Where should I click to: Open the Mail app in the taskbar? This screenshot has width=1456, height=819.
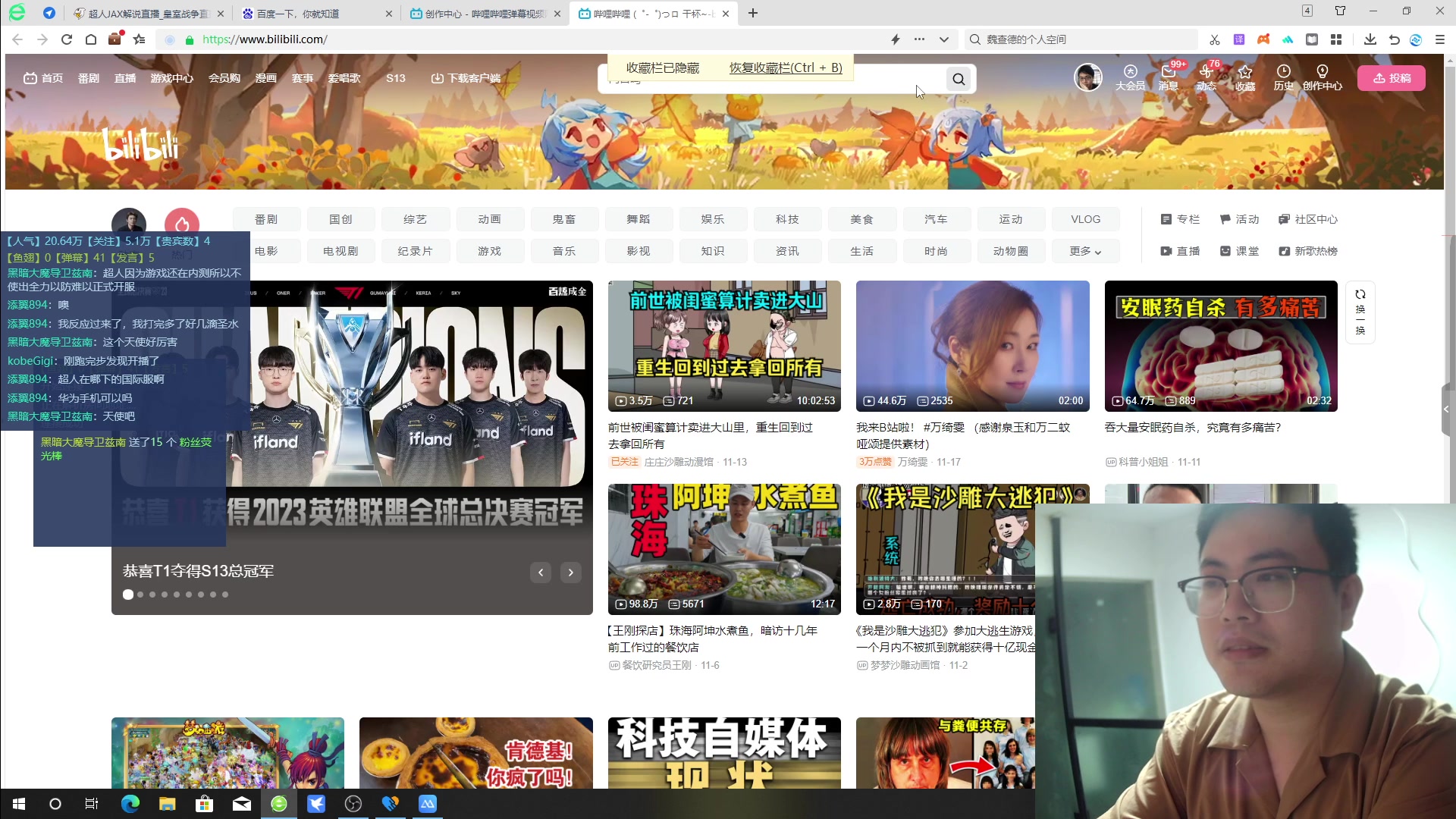[242, 804]
